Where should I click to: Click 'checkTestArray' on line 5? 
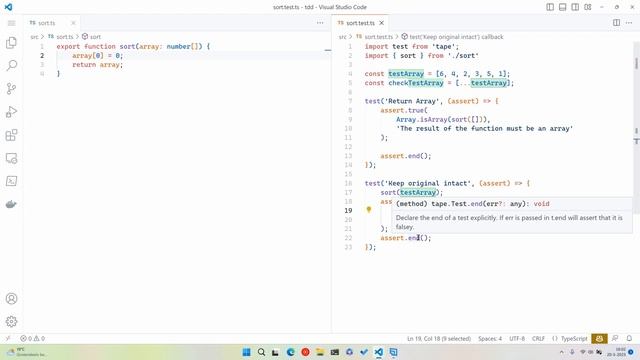[416, 83]
